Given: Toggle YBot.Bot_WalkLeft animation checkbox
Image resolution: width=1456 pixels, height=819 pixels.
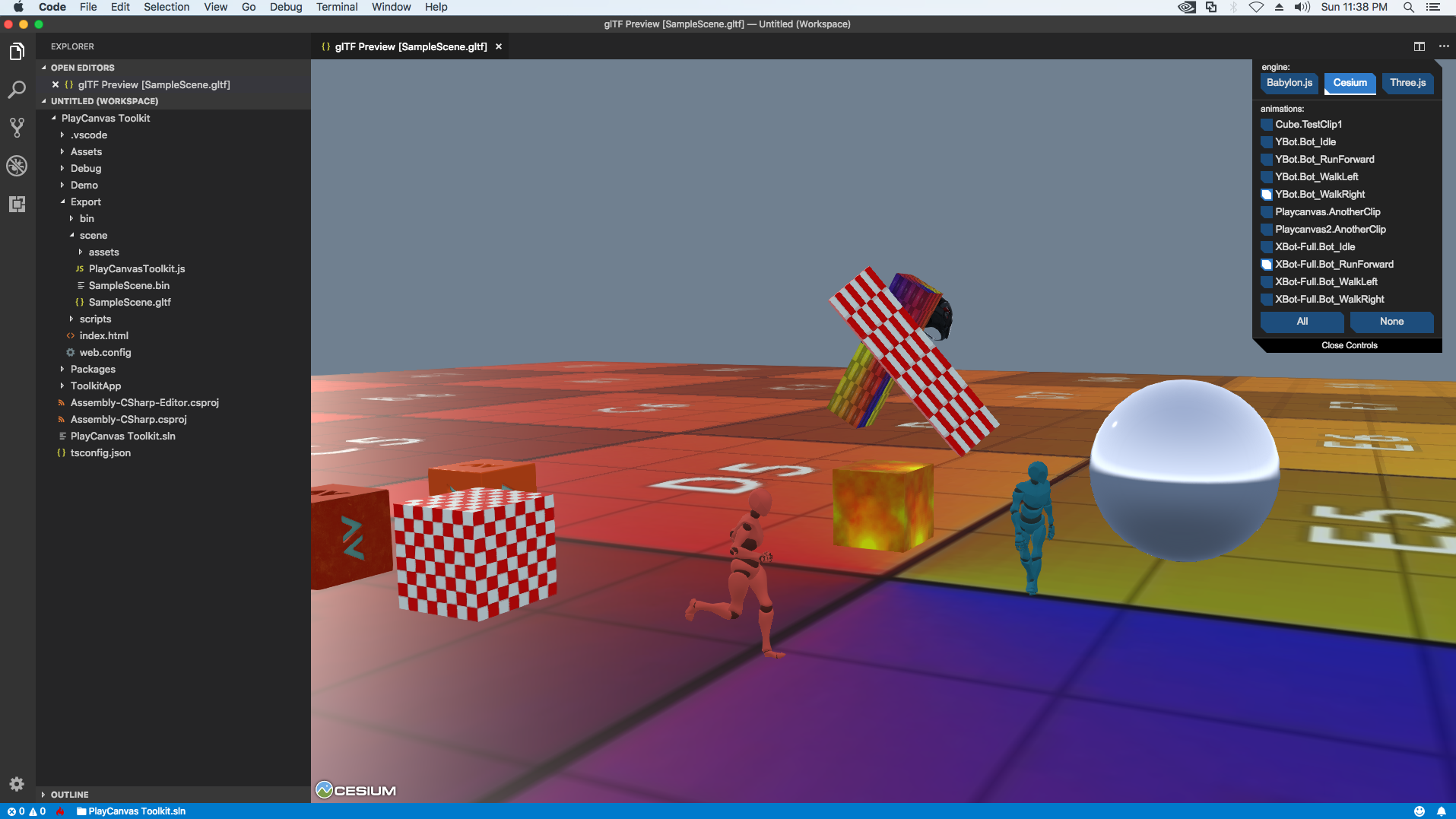Looking at the screenshot, I should (x=1267, y=177).
